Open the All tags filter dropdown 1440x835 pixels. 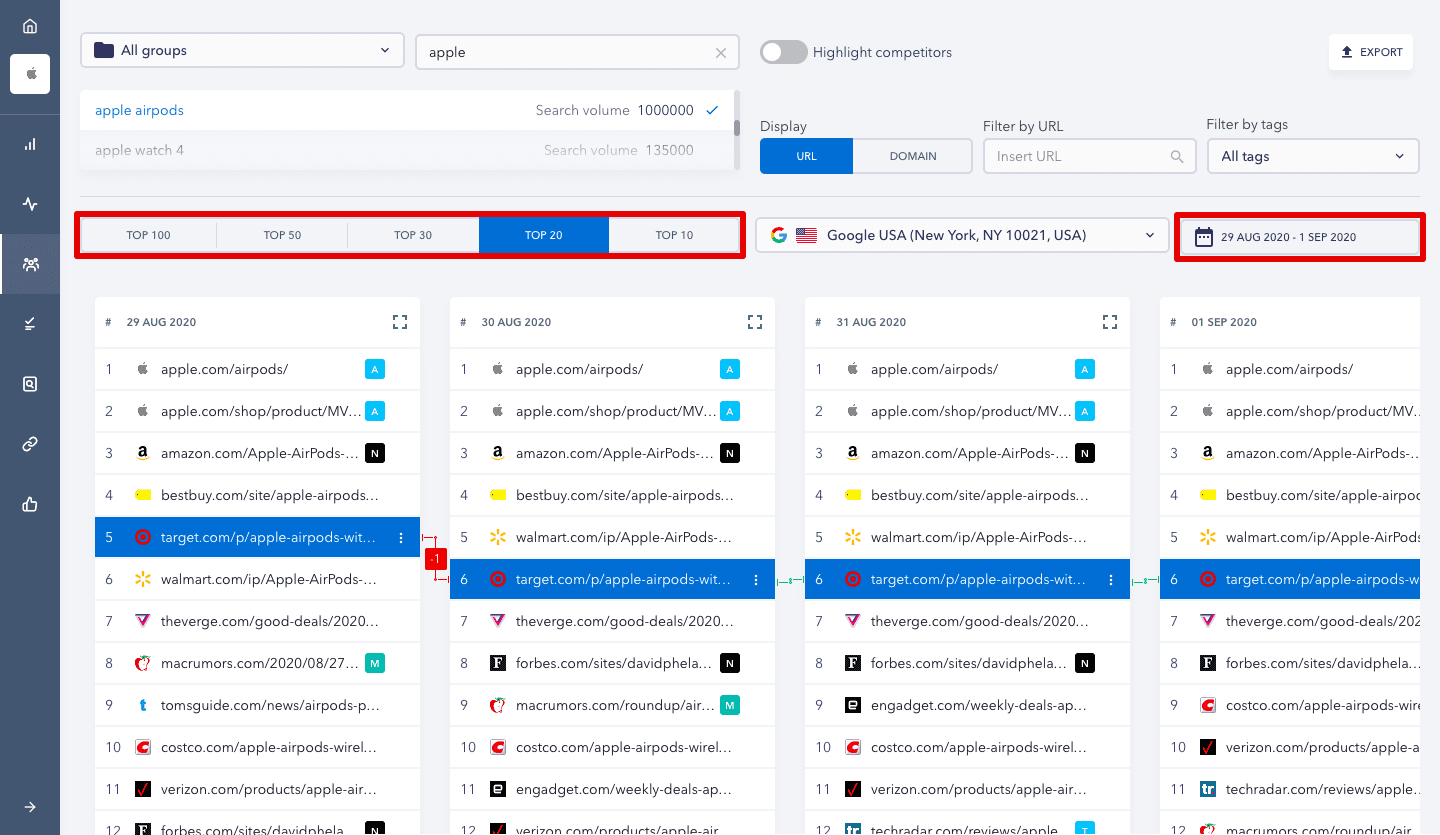coord(1313,156)
